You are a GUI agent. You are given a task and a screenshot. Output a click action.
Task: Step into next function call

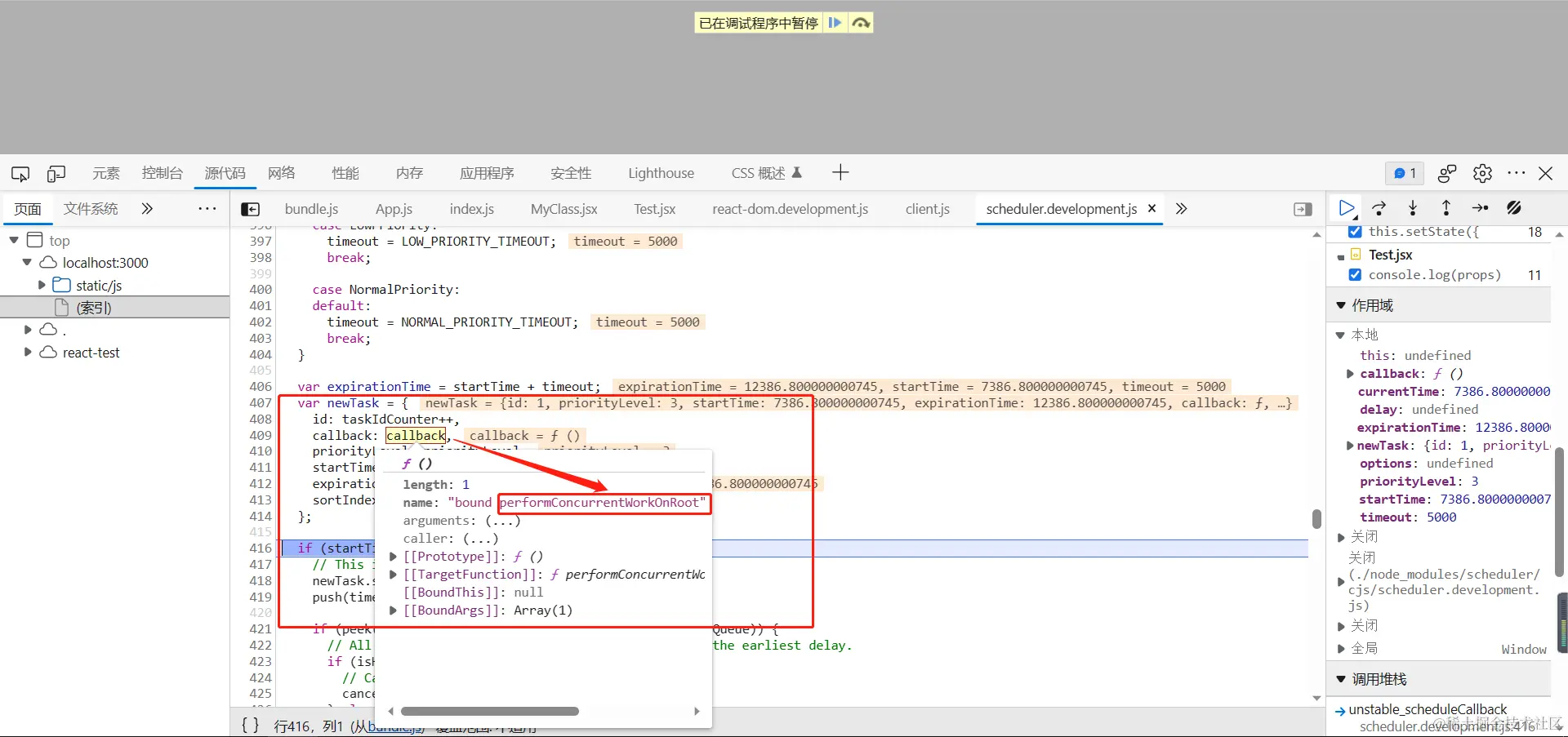pyautogui.click(x=1413, y=208)
